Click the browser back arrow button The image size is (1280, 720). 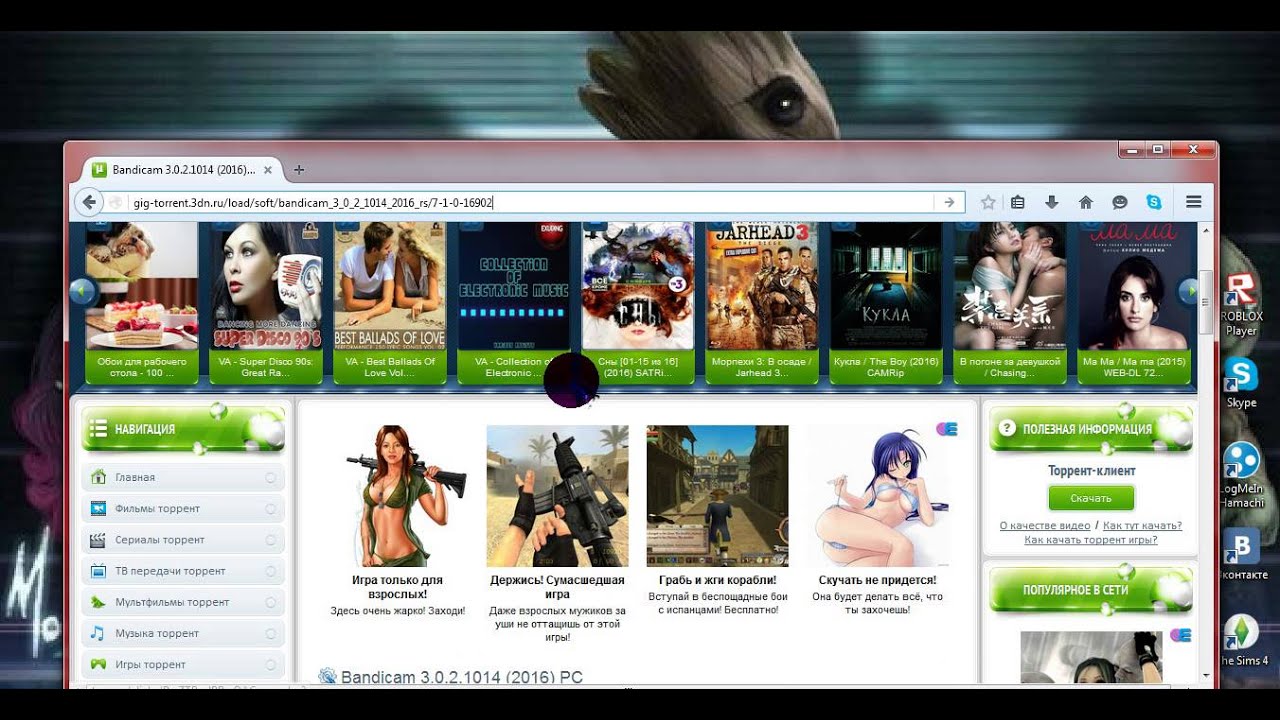89,202
